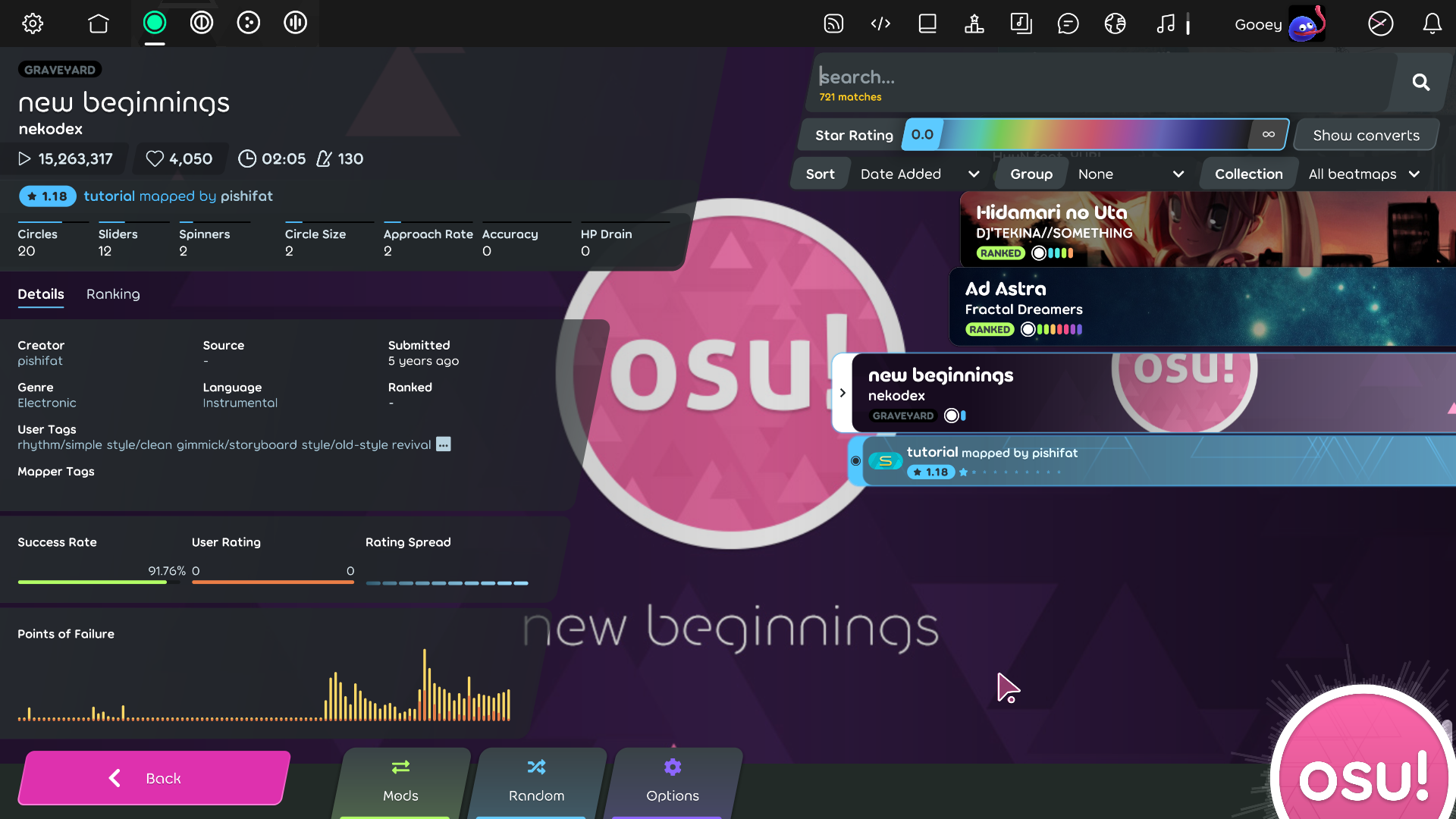Open the Sort dropdown Date Added
Screen dimensions: 1456x819
pyautogui.click(x=918, y=174)
